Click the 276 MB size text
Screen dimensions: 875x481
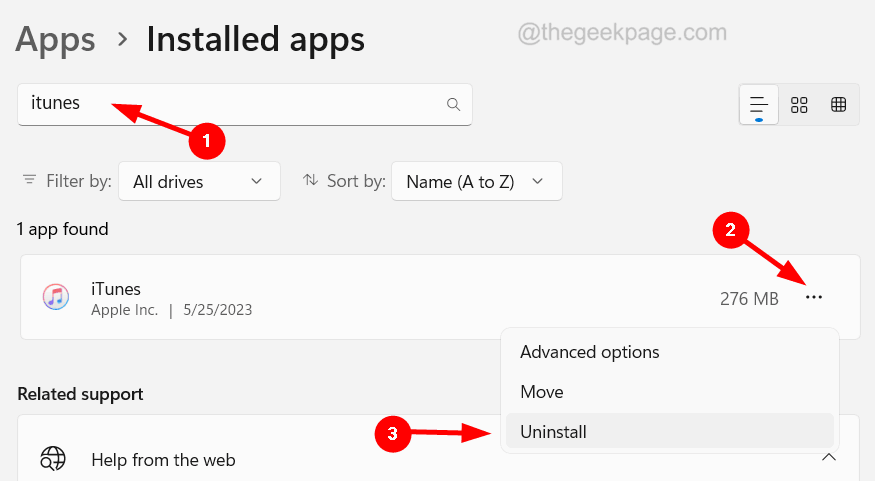point(749,298)
